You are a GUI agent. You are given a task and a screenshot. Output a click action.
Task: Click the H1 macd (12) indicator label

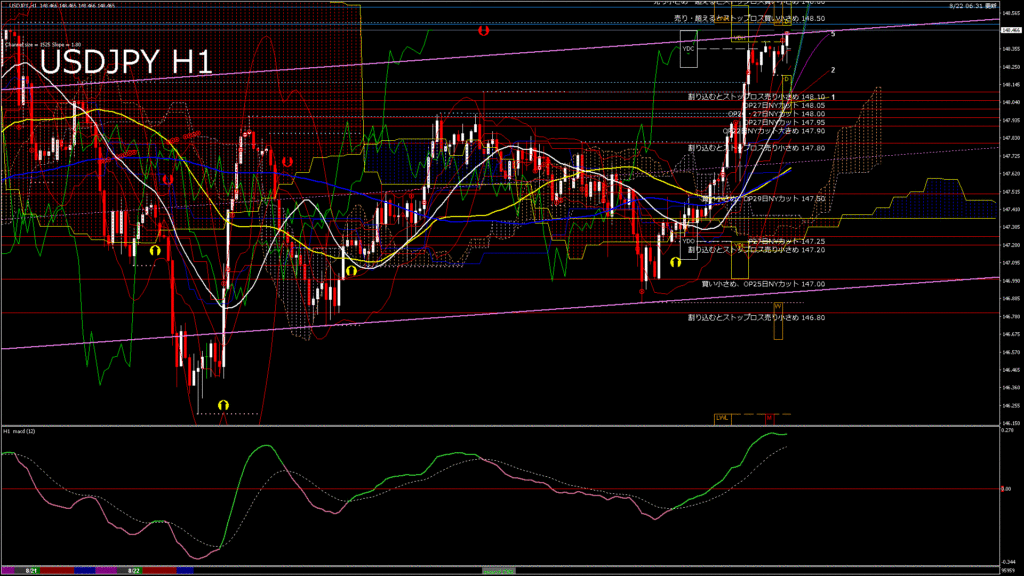(20, 430)
